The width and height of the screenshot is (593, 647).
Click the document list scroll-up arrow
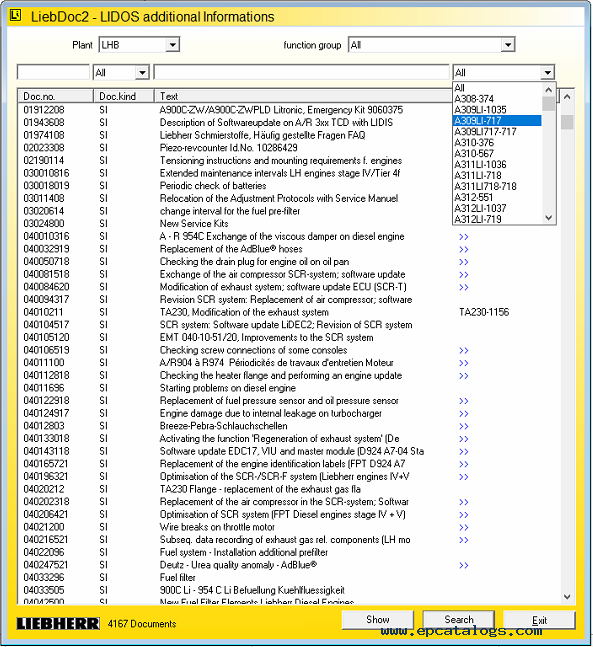point(567,97)
